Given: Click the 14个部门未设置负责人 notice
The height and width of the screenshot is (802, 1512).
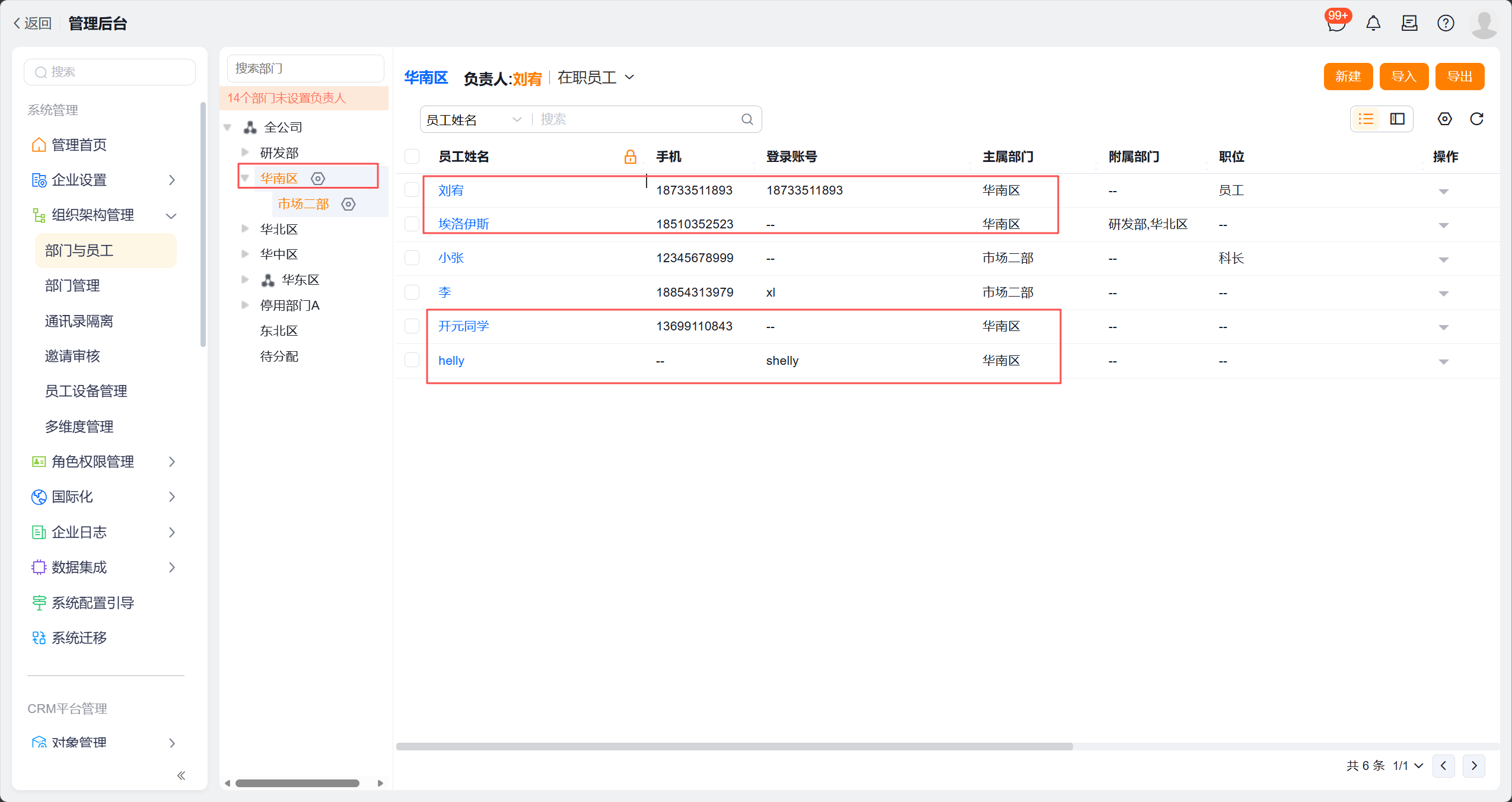Looking at the screenshot, I should click(304, 98).
